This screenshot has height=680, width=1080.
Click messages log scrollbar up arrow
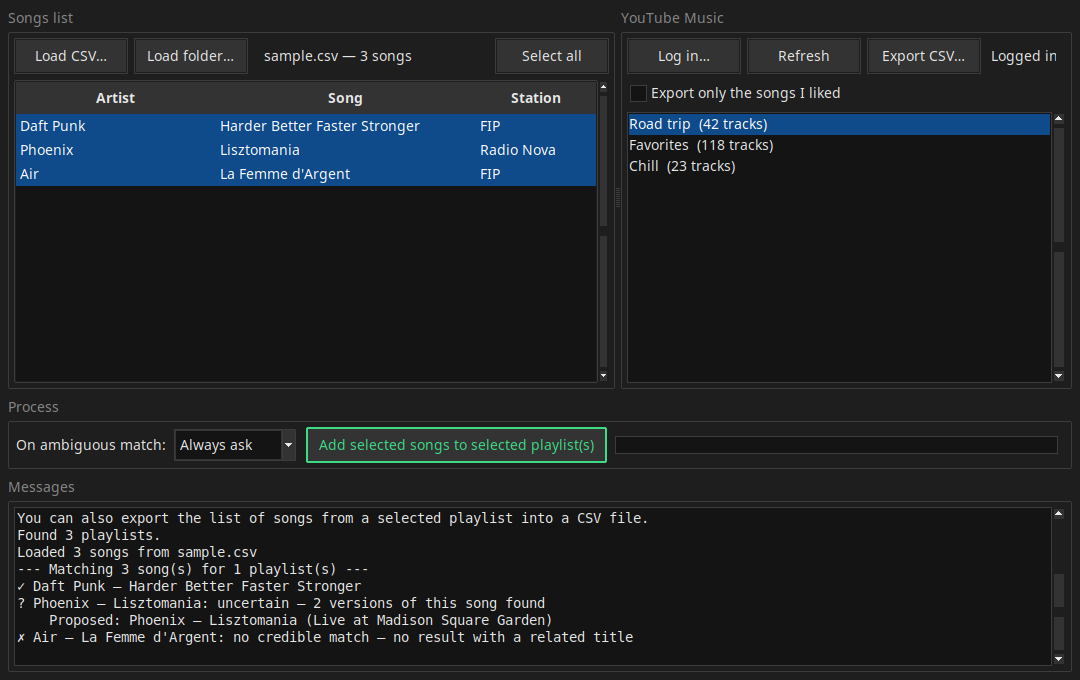click(1059, 513)
